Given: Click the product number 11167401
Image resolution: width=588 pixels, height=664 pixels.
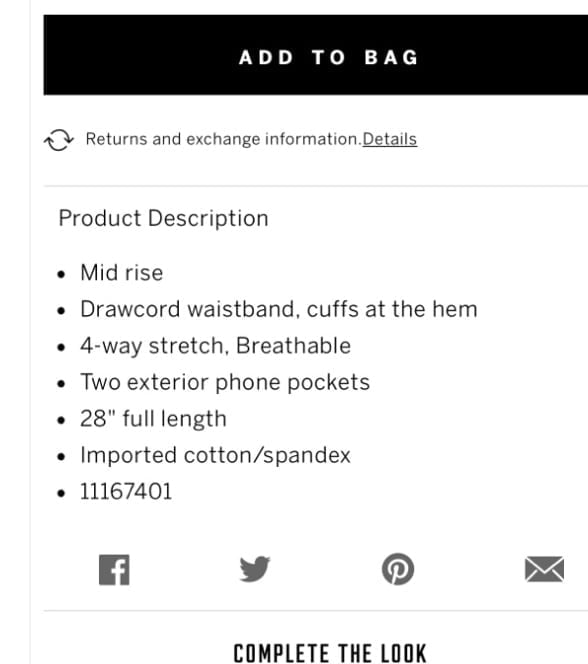Looking at the screenshot, I should [126, 492].
